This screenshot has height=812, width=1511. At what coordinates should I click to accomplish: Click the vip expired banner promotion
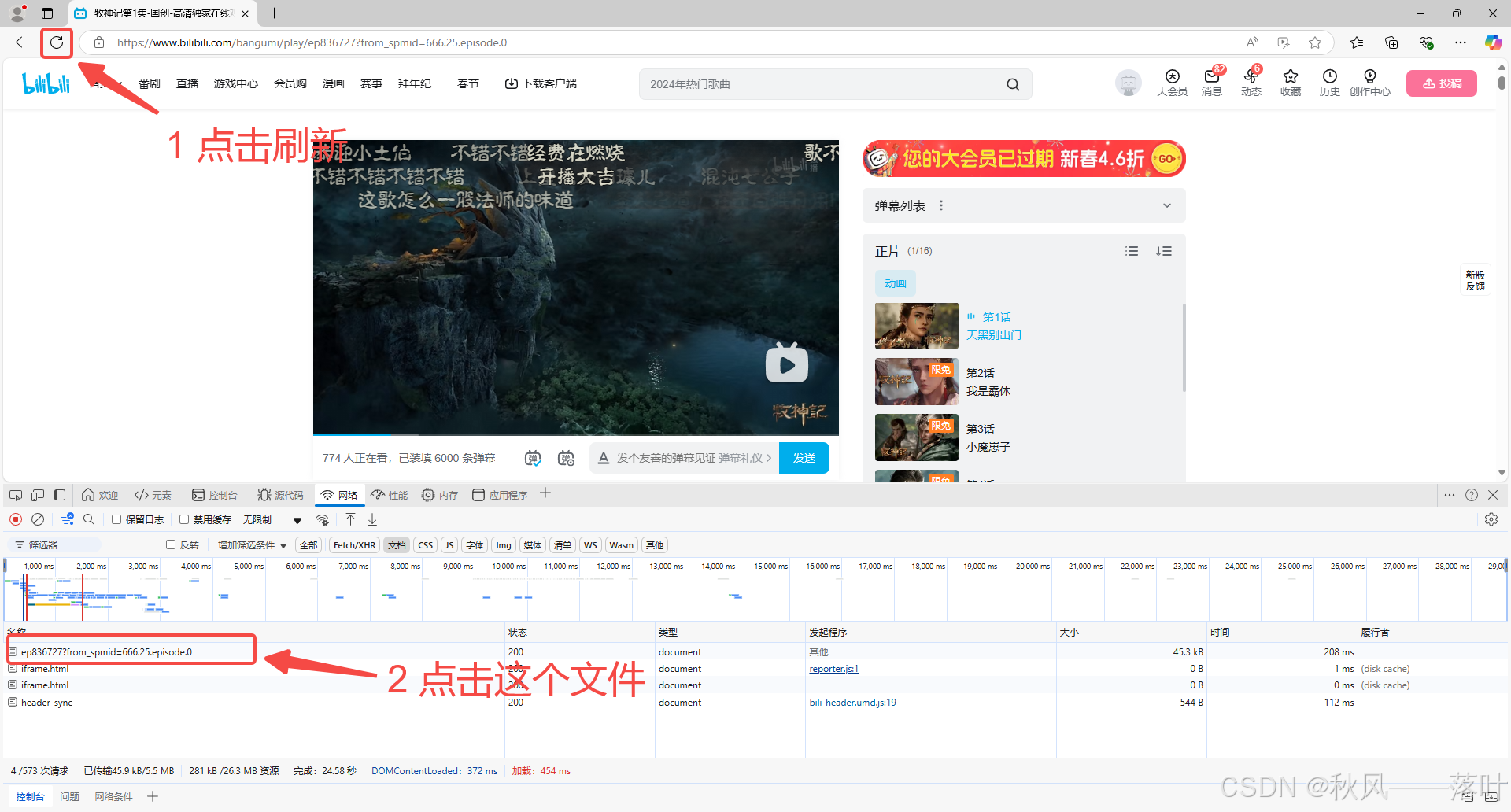coord(1024,159)
